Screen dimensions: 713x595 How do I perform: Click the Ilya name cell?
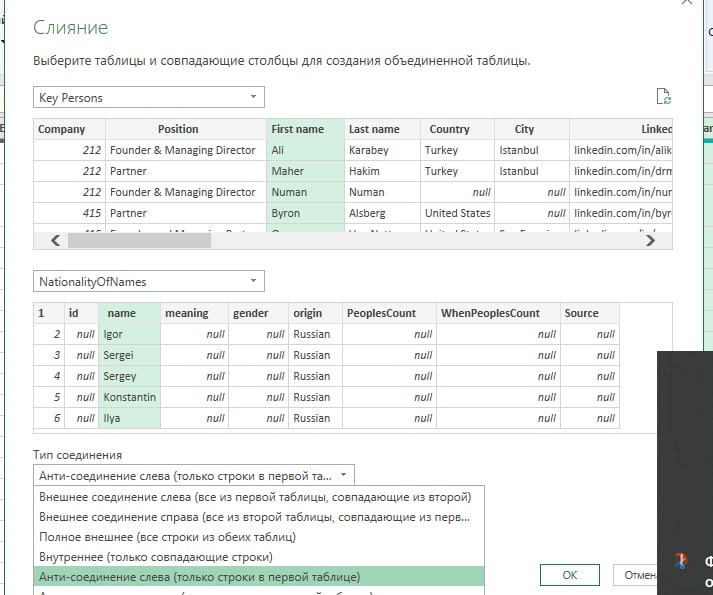130,418
